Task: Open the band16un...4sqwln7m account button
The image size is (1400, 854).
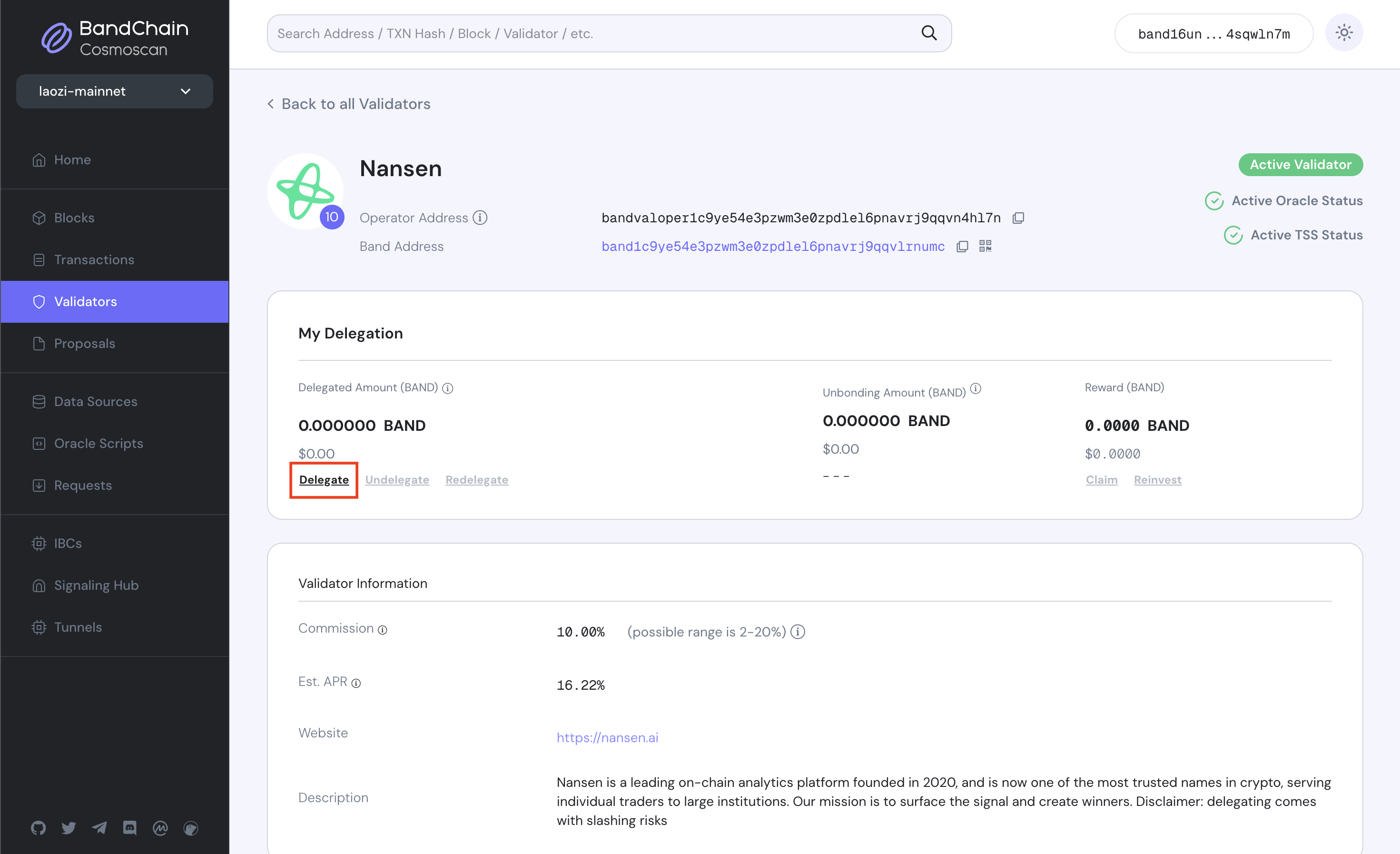Action: (x=1213, y=33)
